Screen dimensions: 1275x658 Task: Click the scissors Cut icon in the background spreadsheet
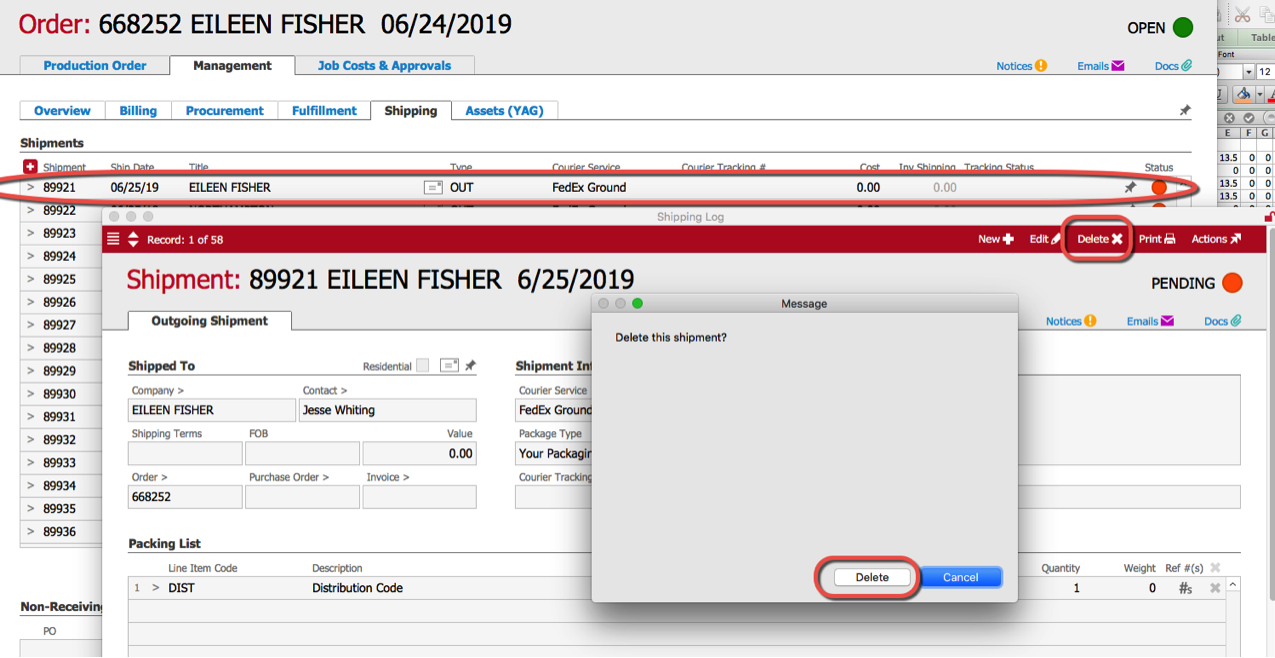coord(1242,14)
